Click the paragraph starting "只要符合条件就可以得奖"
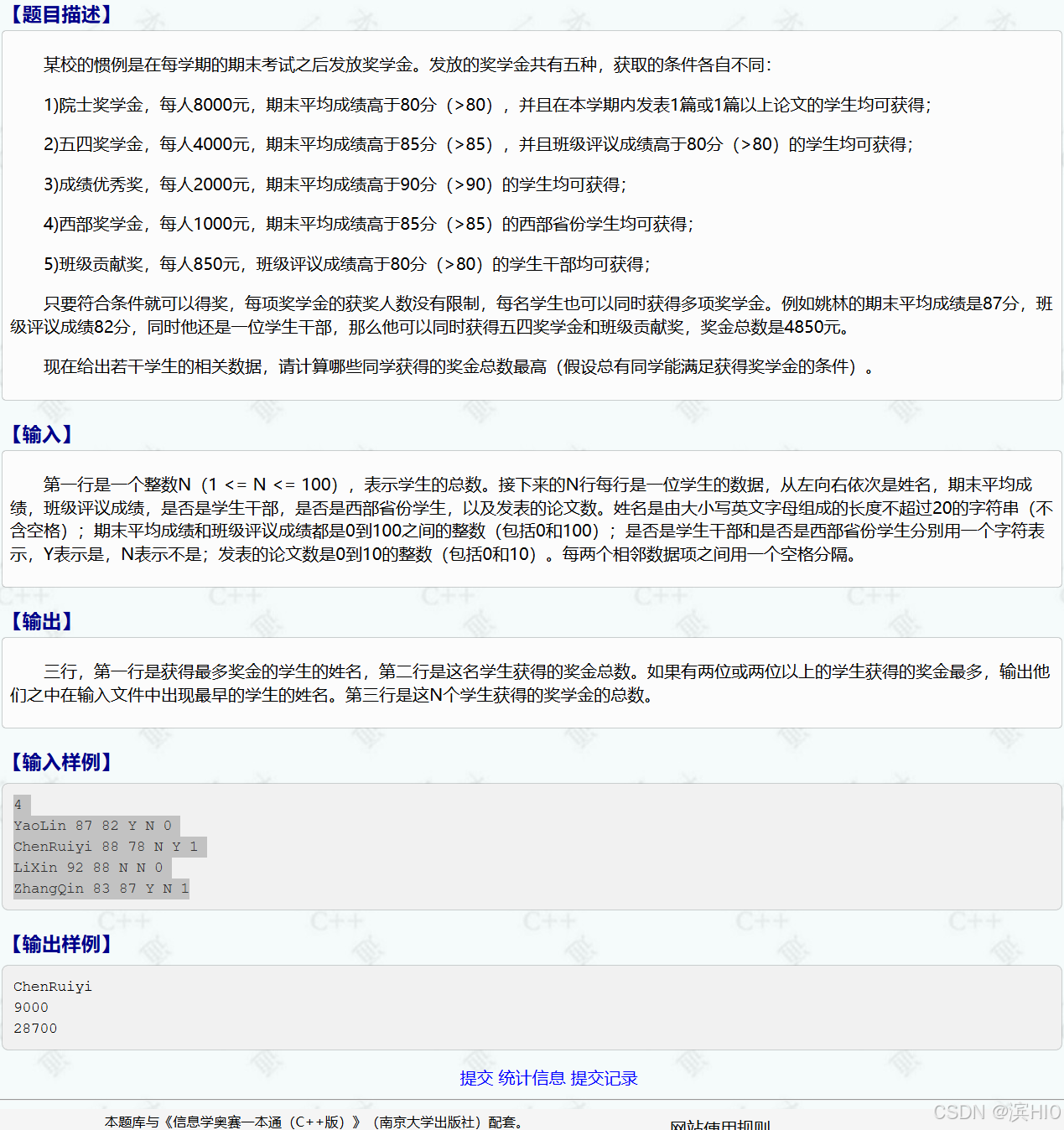The height and width of the screenshot is (1130, 1064). click(532, 315)
